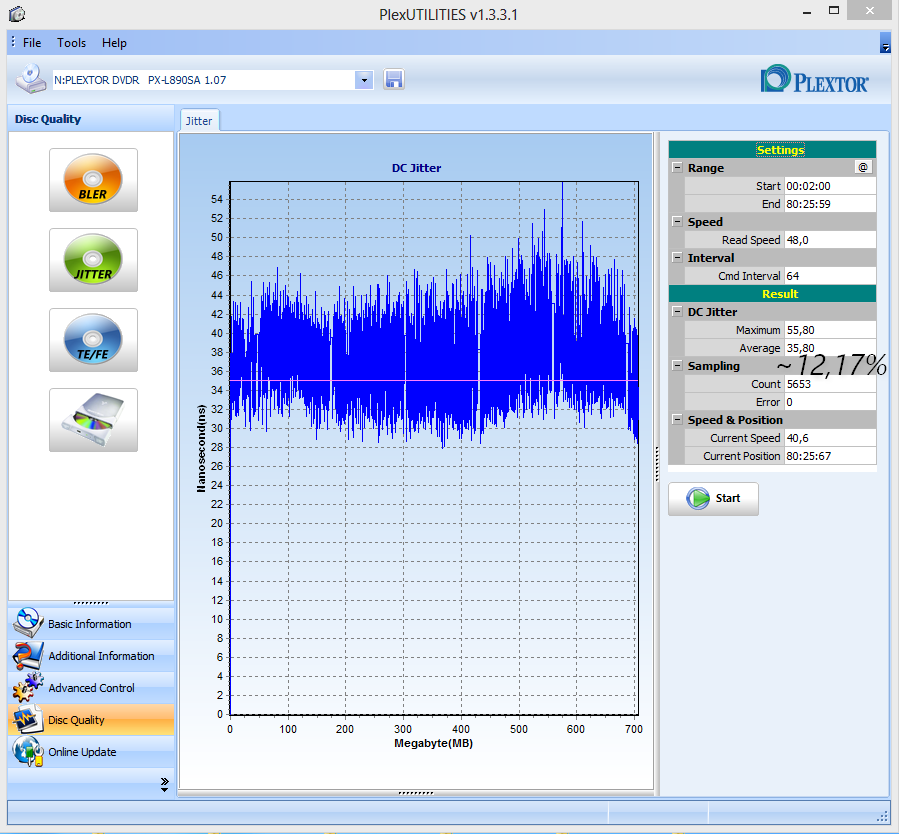Click the sidebar overflow chevron

click(x=165, y=784)
